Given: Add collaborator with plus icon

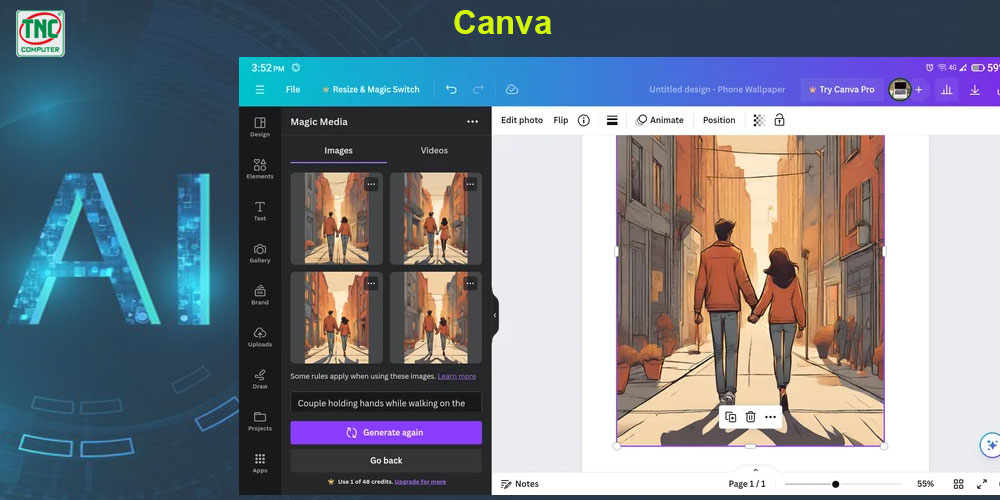Looking at the screenshot, I should pyautogui.click(x=918, y=90).
